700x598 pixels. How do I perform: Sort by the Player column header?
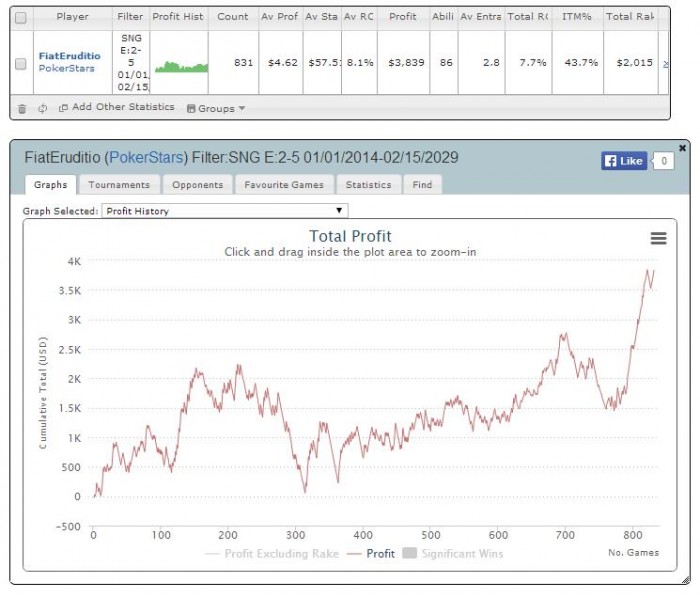72,17
